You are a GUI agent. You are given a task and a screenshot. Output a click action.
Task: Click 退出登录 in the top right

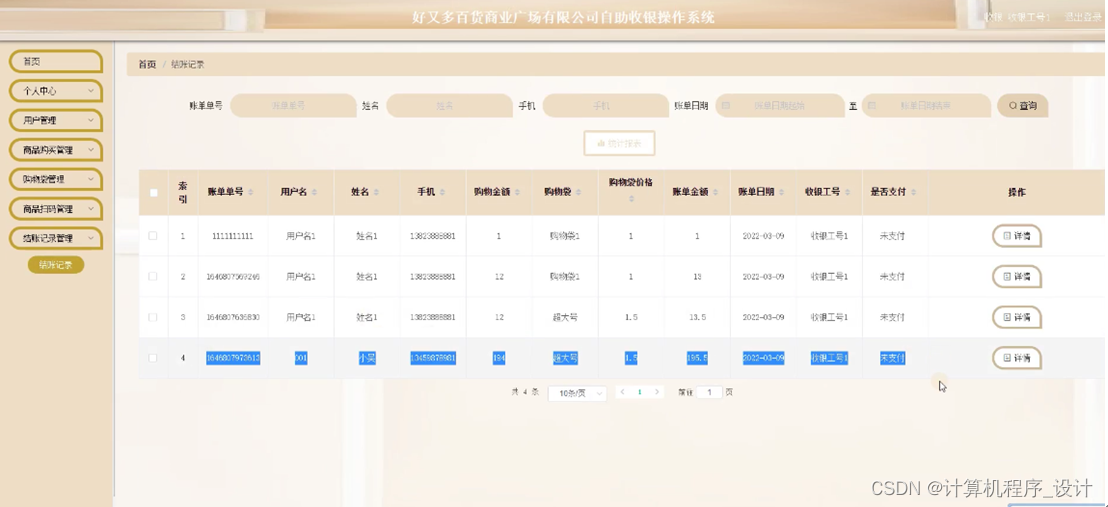click(x=1083, y=17)
